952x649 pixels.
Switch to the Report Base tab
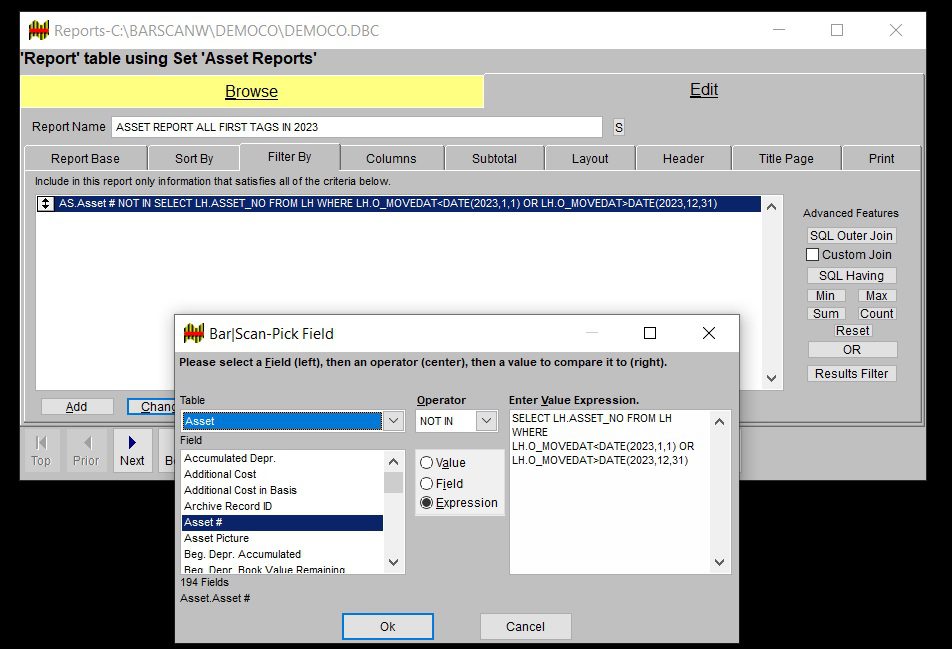85,158
